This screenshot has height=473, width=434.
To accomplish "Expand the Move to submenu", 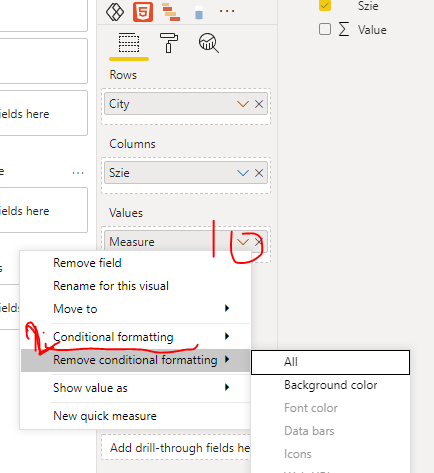I will coord(135,309).
